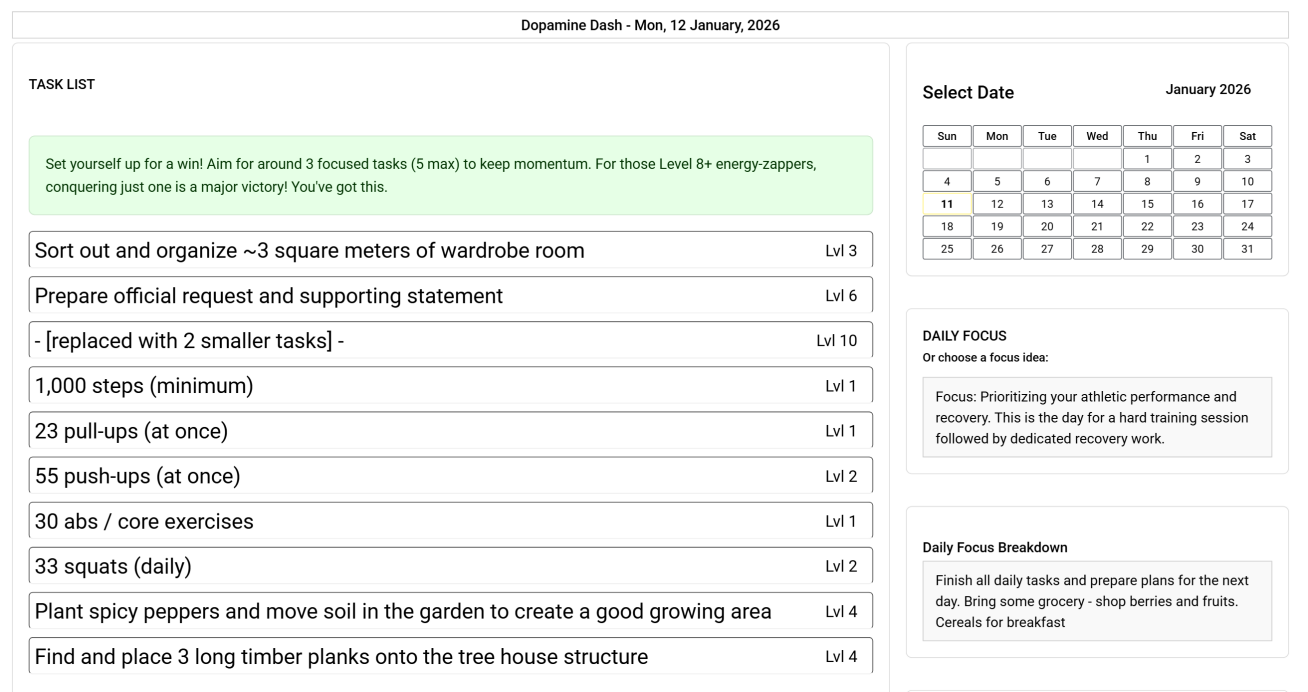The height and width of the screenshot is (692, 1308).
Task: Select the '33 squats (daily)' task
Action: click(x=450, y=567)
